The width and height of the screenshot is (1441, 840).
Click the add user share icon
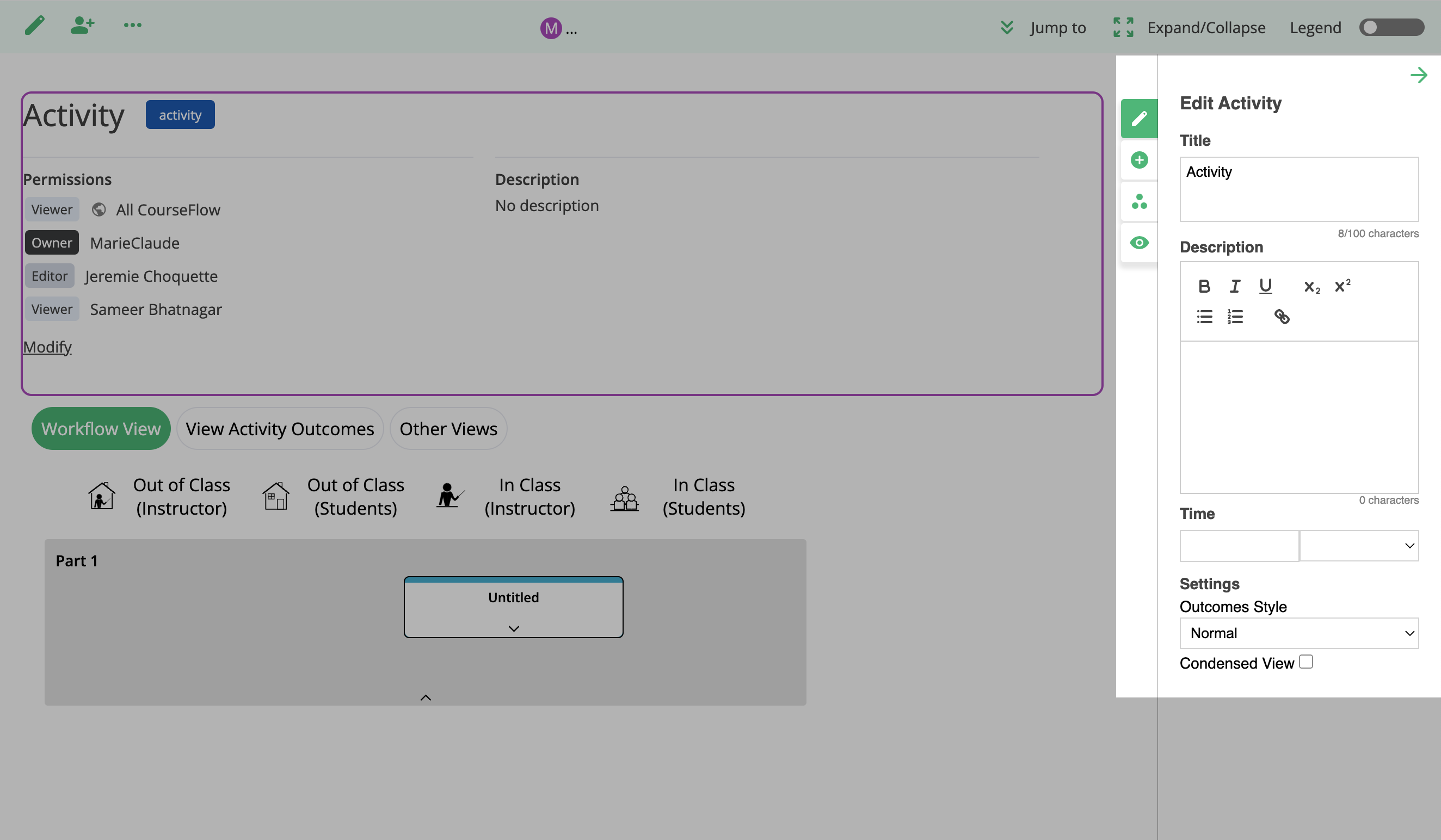[x=82, y=26]
